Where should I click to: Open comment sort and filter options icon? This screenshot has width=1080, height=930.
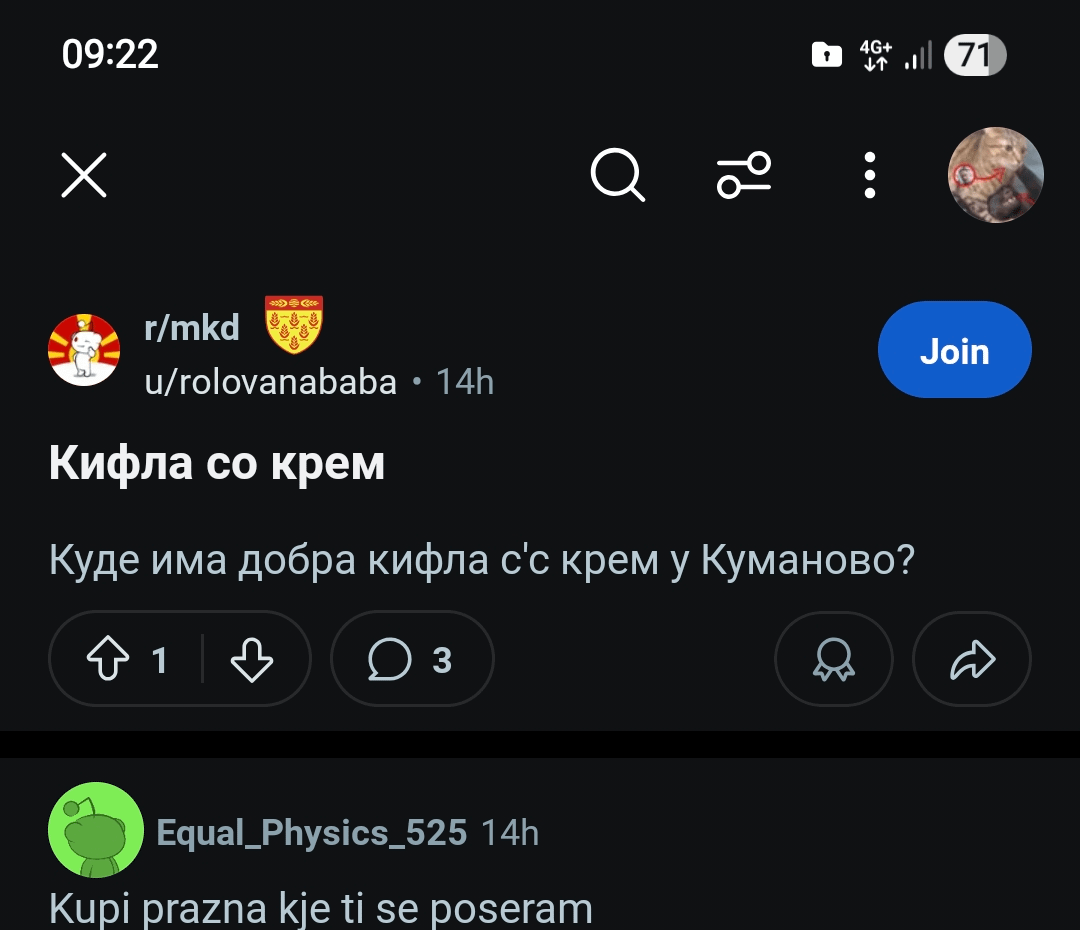pos(744,175)
